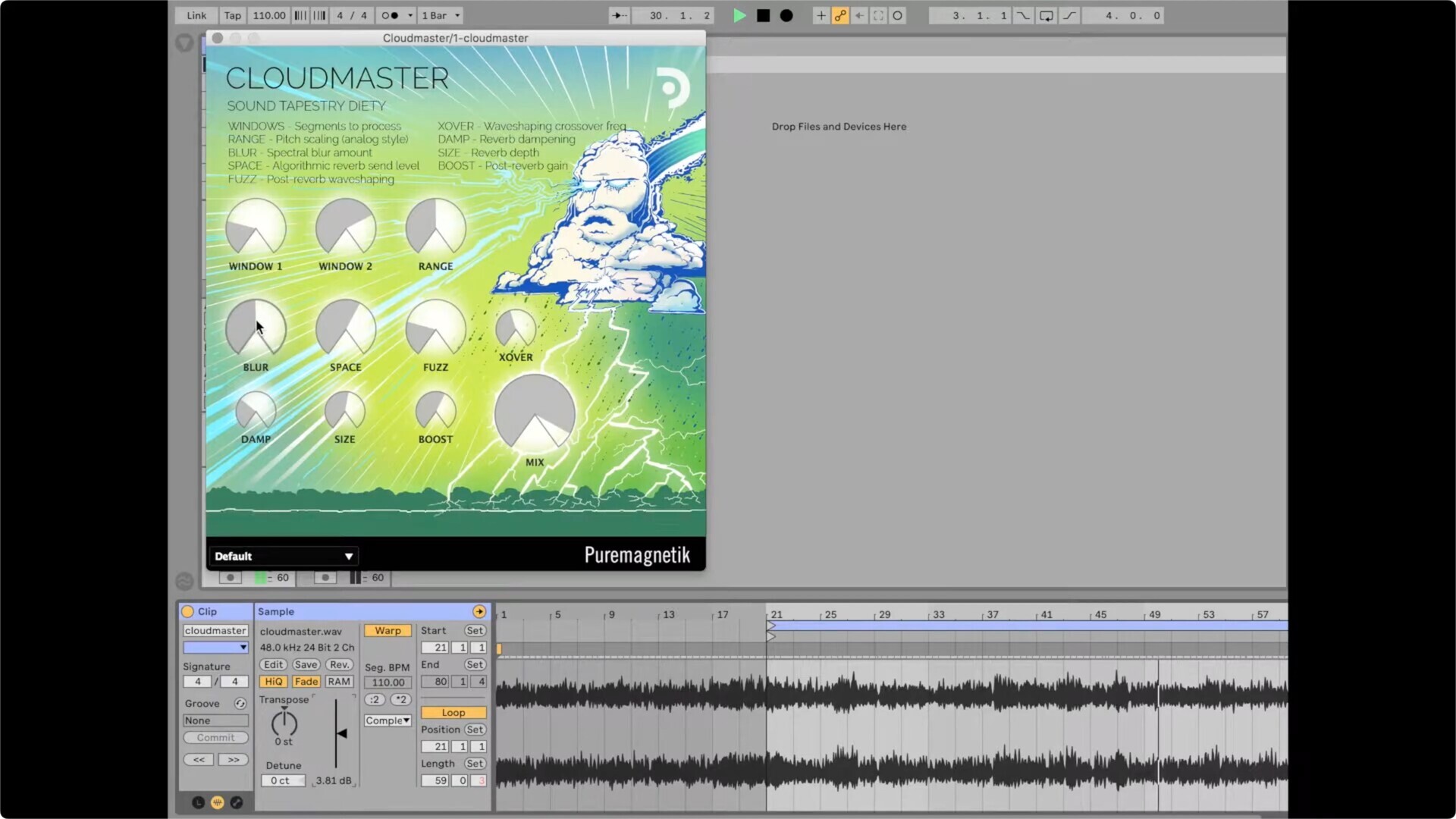Screen dimensions: 1456x819
Task: Click the SIZE knob
Action: pyautogui.click(x=345, y=411)
